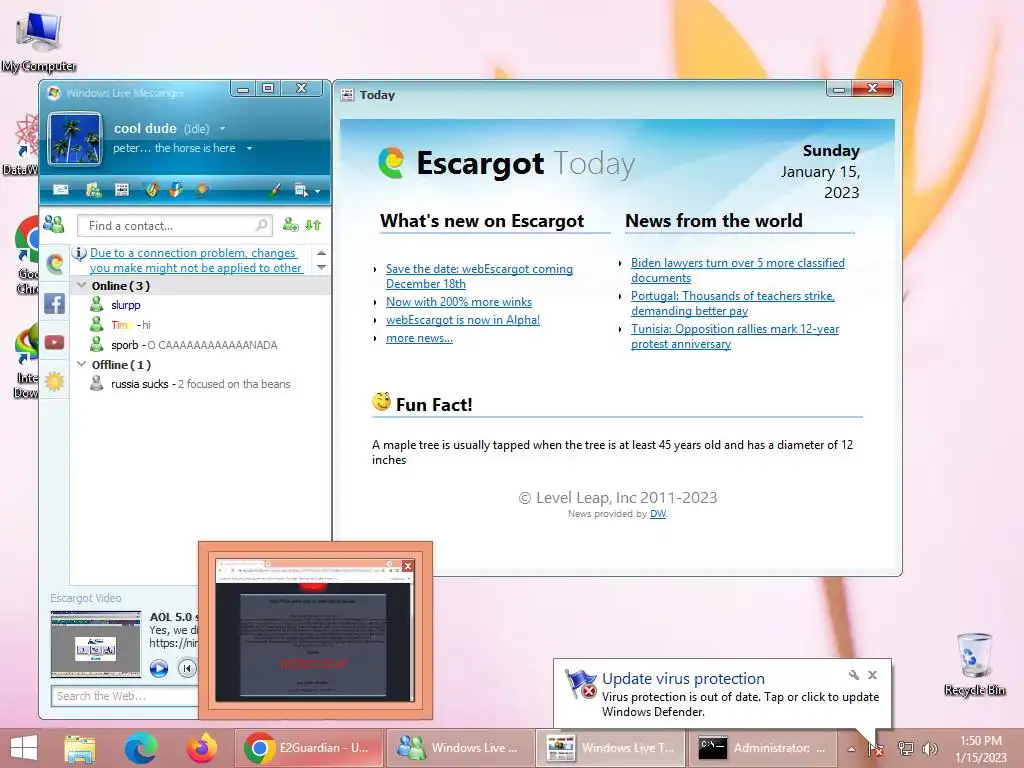Launch Firefox from the taskbar
Viewport: 1024px width, 768px height.
tap(201, 748)
